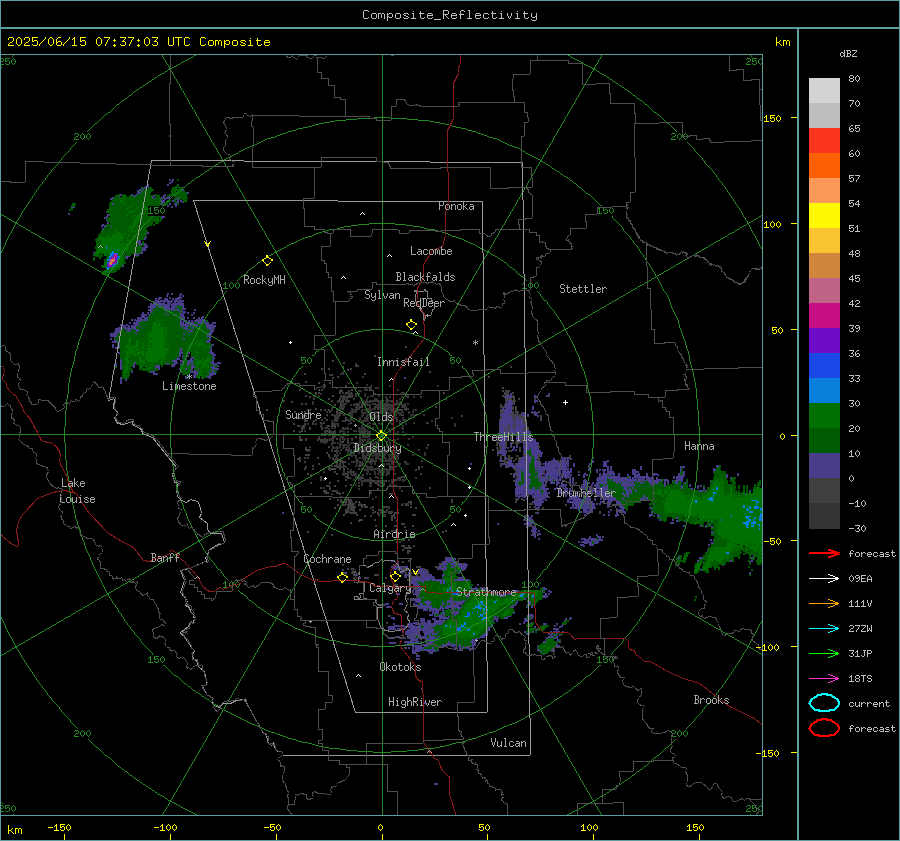Click the Sundre label
This screenshot has width=900, height=841.
tap(303, 415)
